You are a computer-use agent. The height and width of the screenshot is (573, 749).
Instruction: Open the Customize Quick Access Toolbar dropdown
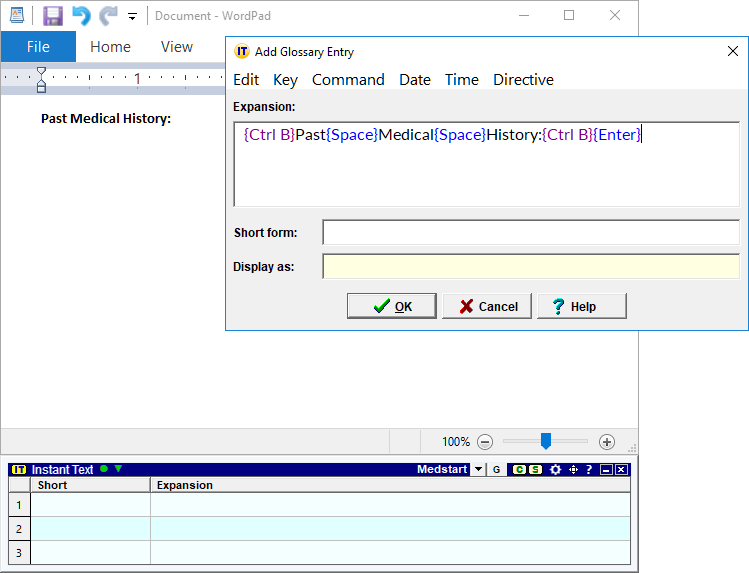[x=132, y=17]
